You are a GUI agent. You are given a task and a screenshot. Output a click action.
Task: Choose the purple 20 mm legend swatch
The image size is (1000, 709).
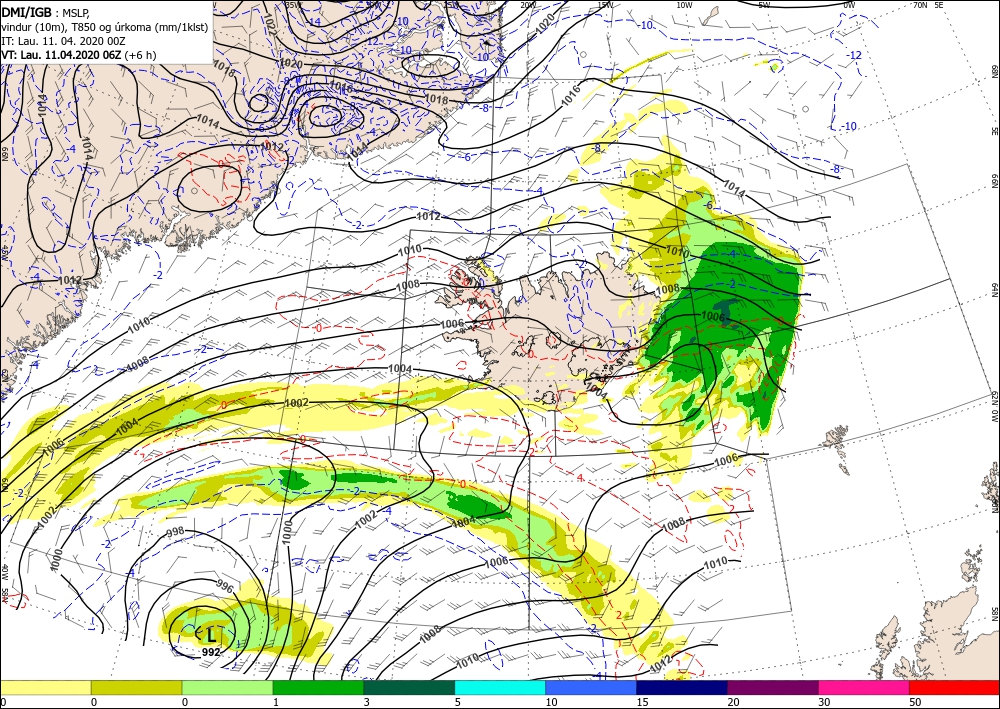[x=773, y=687]
